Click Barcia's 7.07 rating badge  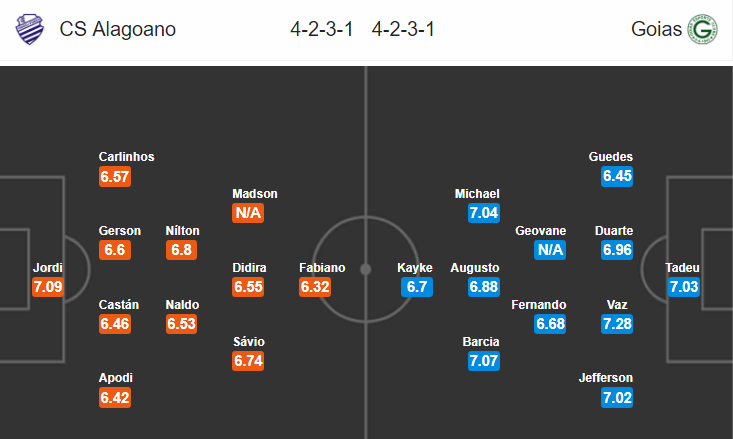[484, 360]
